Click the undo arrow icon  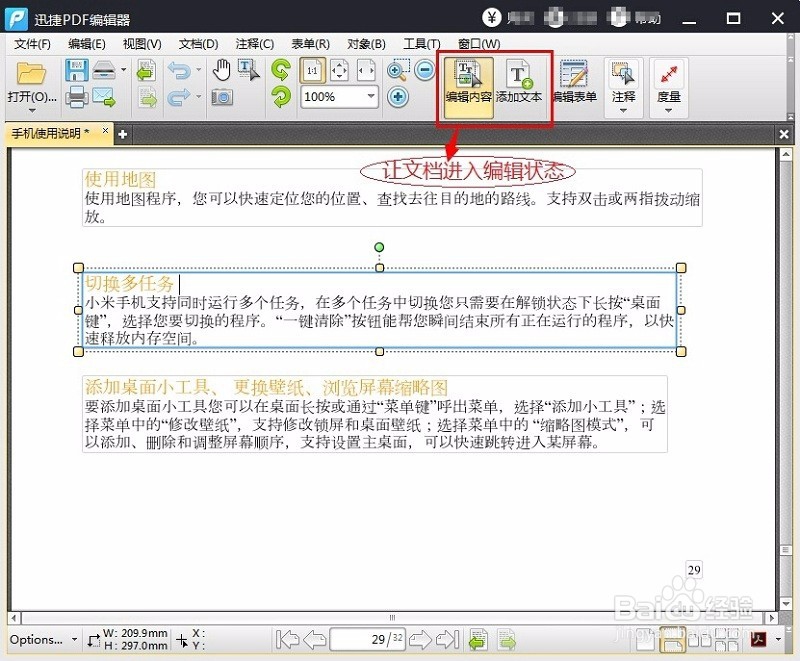click(x=179, y=70)
